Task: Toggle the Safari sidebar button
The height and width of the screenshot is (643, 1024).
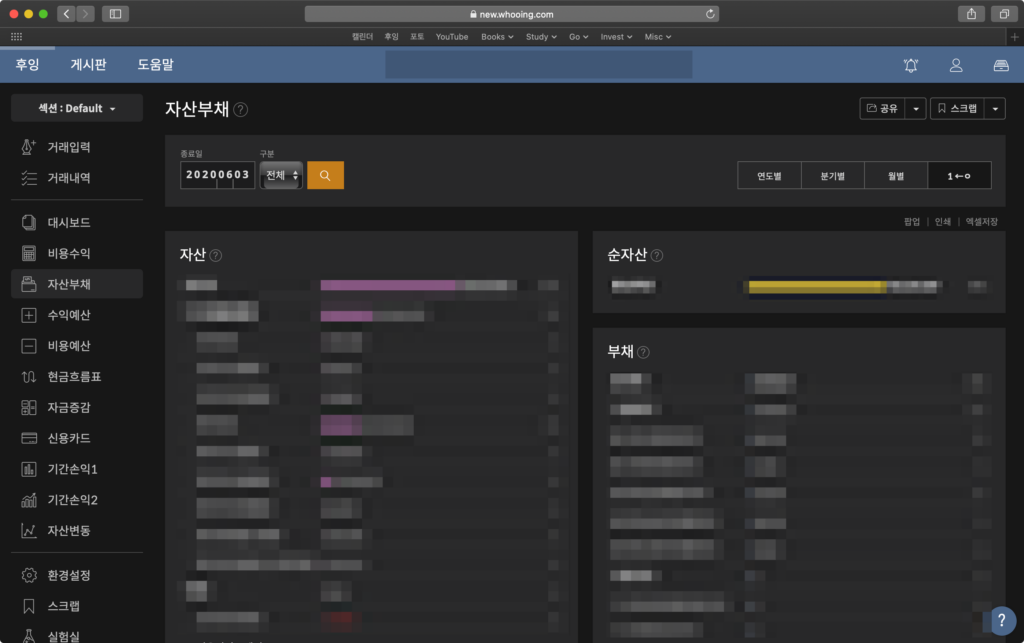Action: point(115,14)
